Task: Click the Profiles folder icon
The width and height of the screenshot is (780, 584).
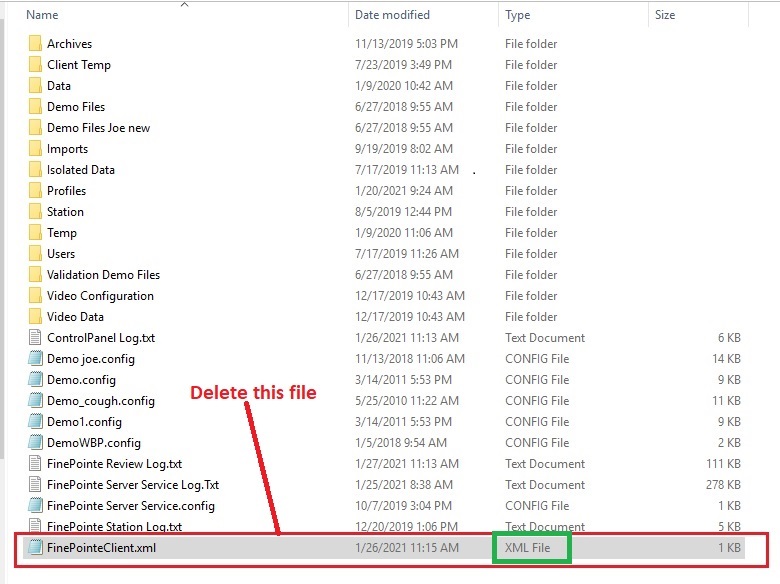Action: click(x=35, y=191)
